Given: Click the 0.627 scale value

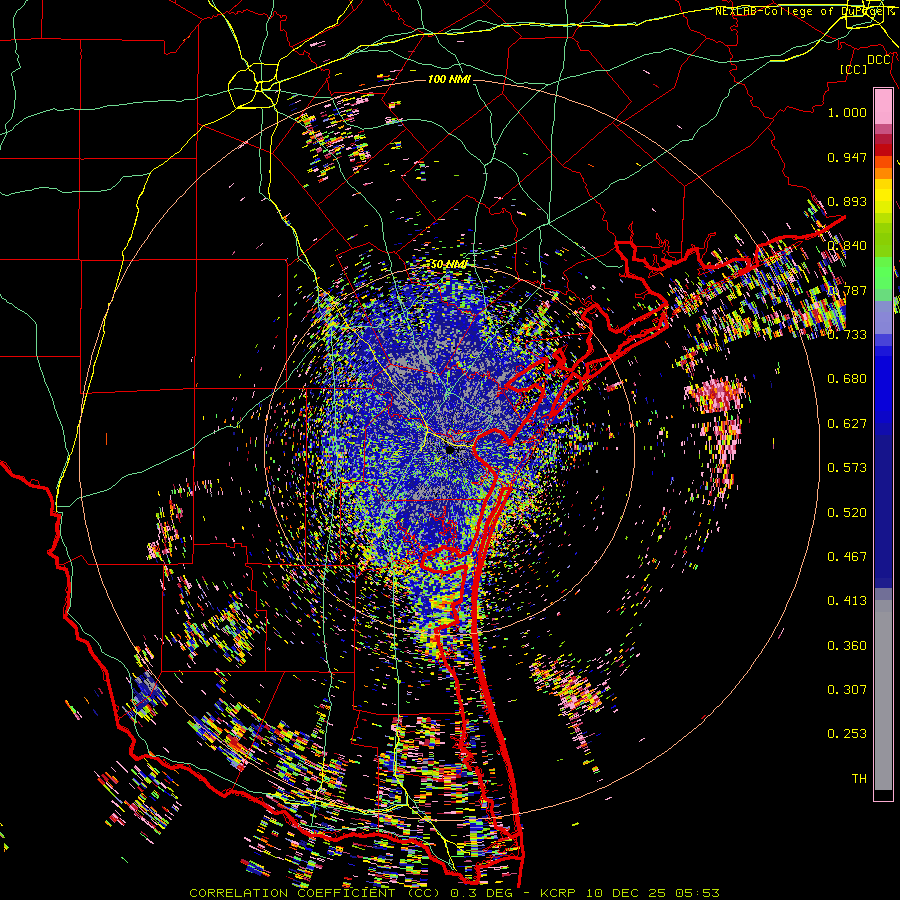Looking at the screenshot, I should (x=847, y=424).
